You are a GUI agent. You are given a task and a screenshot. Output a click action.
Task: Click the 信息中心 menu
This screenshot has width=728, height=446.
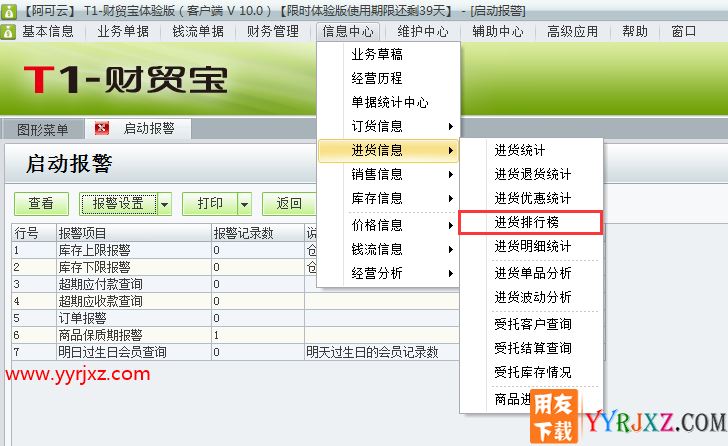[x=348, y=32]
